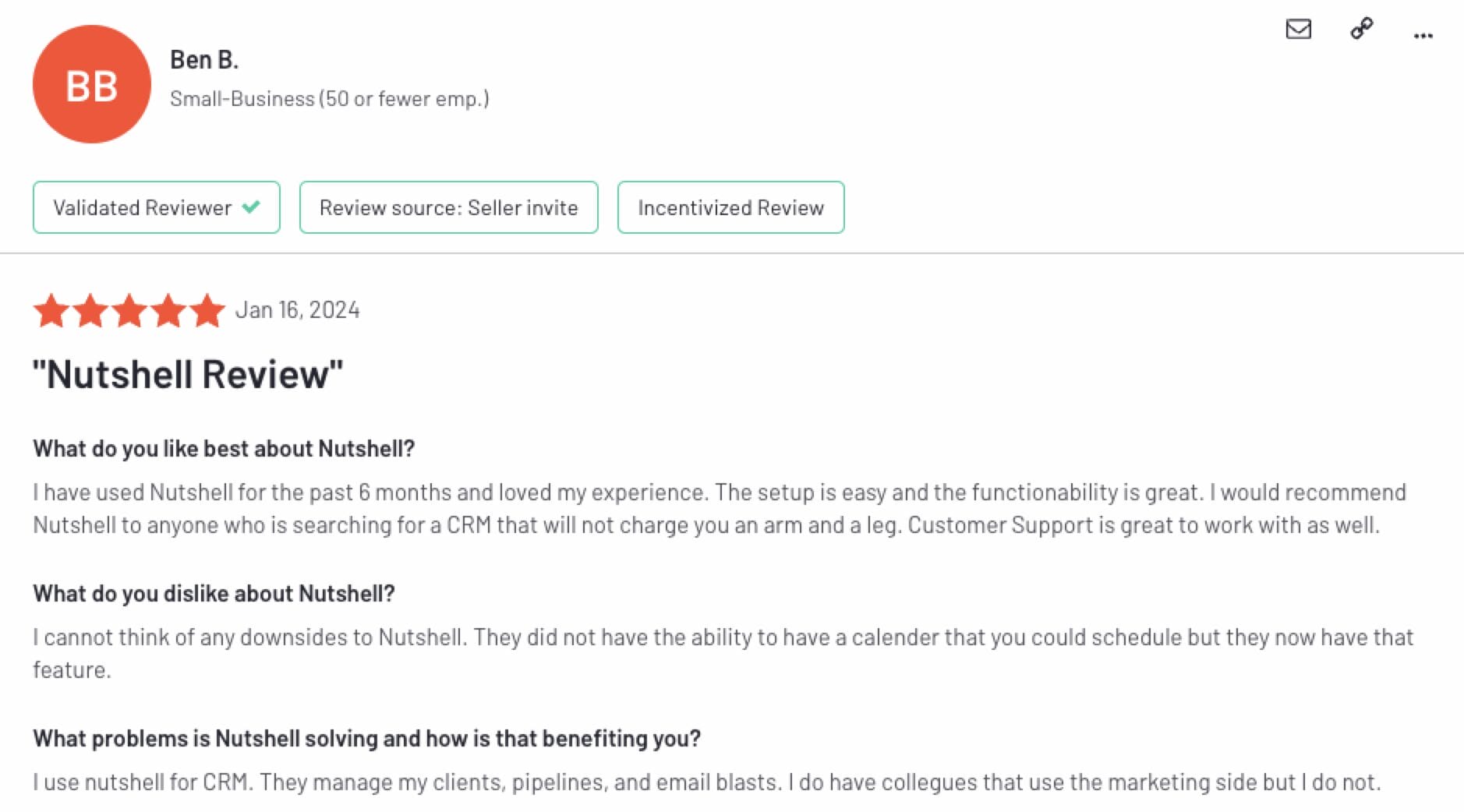
Task: Open the "Nutshell Review" title
Action: tap(188, 374)
